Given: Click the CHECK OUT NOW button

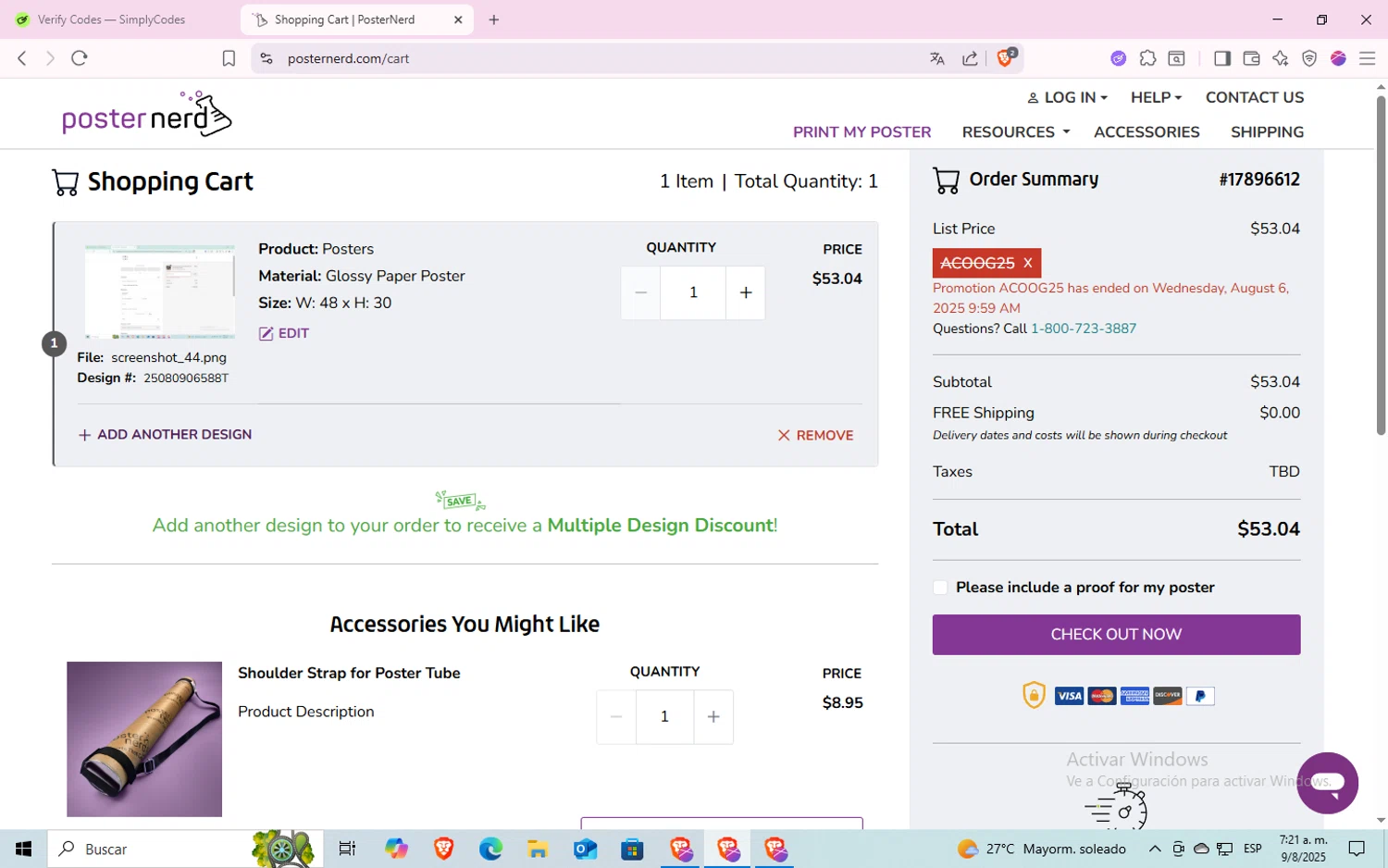Looking at the screenshot, I should pyautogui.click(x=1116, y=635).
